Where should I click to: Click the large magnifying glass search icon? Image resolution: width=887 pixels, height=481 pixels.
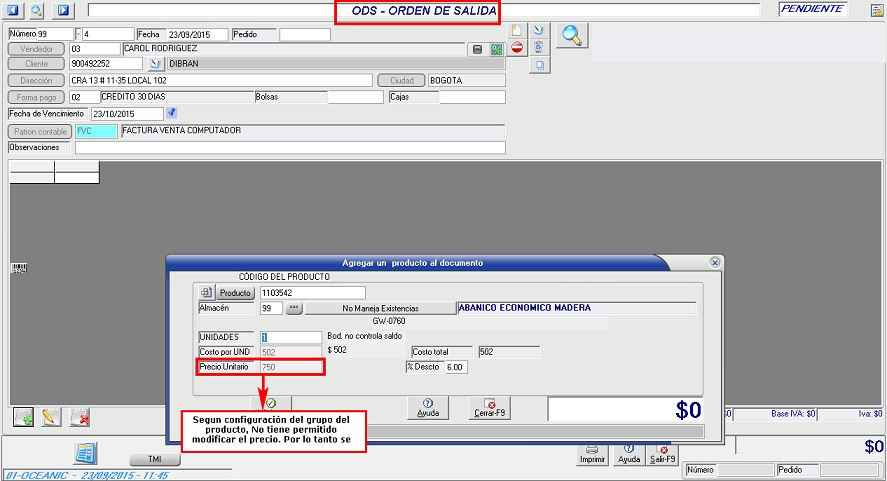[573, 36]
